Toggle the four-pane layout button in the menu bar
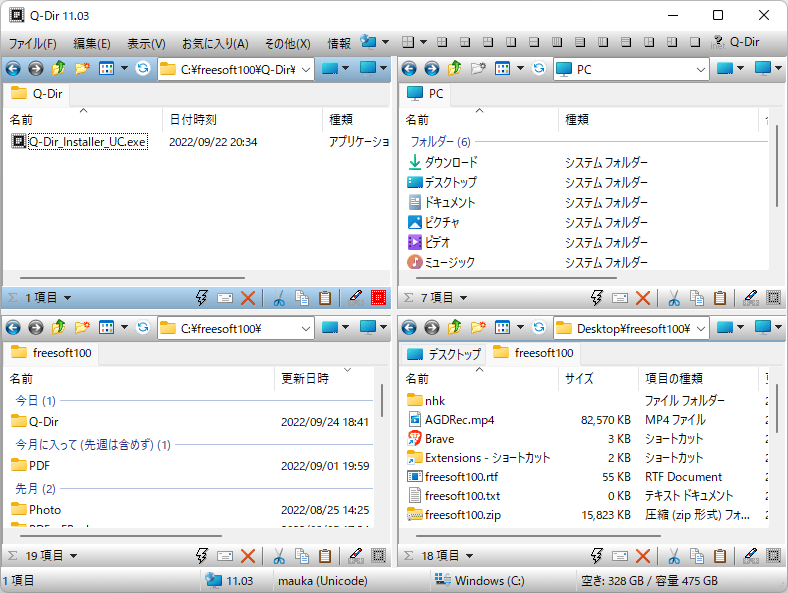Image resolution: width=788 pixels, height=593 pixels. click(408, 43)
